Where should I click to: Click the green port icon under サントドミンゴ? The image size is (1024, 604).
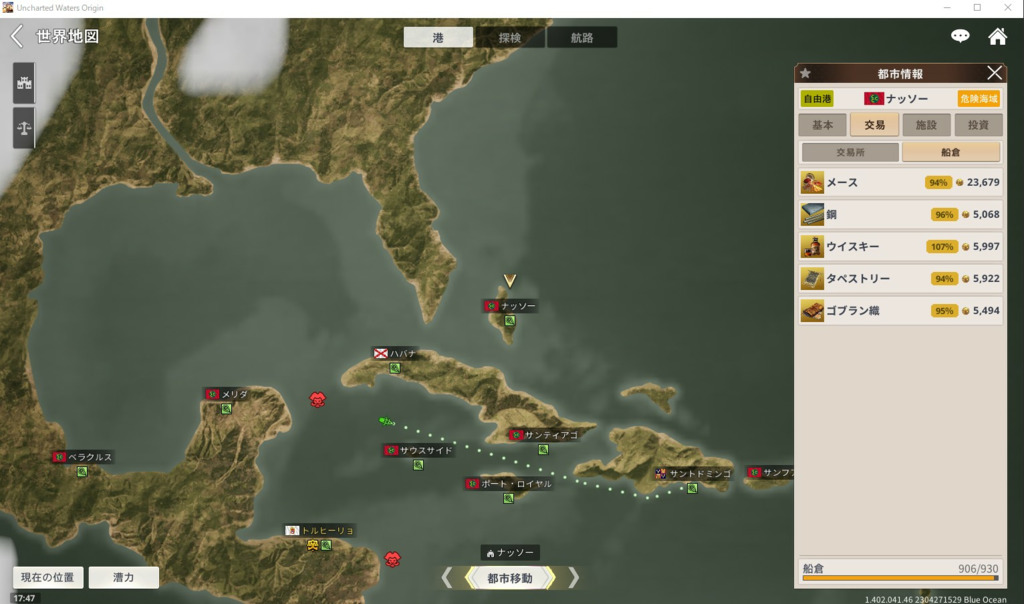click(692, 488)
